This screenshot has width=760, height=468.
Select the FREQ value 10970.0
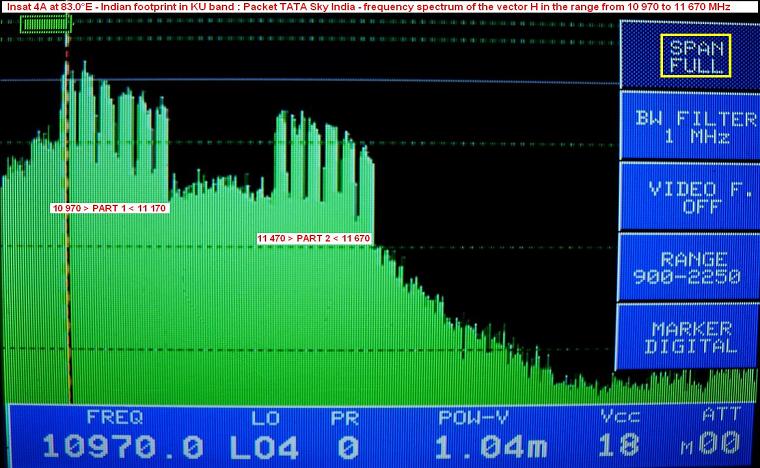123,446
